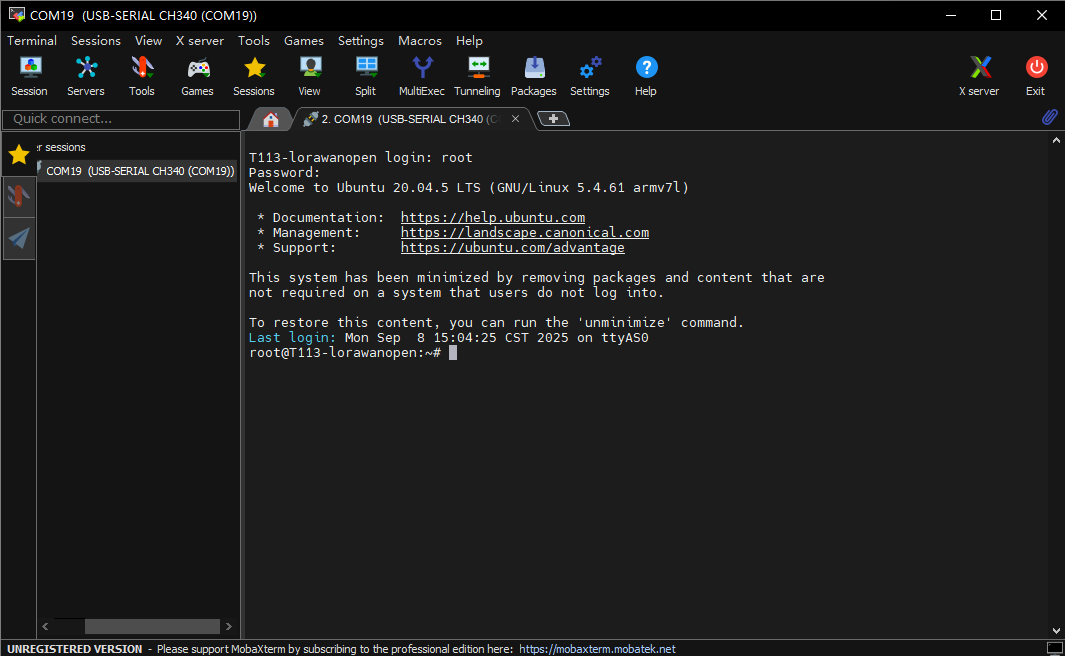Add a new tab with plus button
This screenshot has height=656, width=1065.
(554, 119)
